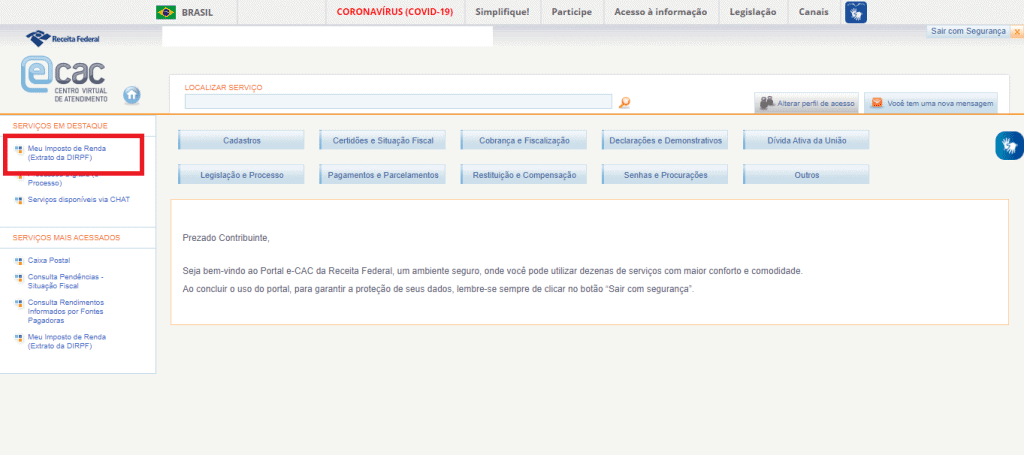Viewport: 1024px width, 455px height.
Task: Open Restituição e Compensação menu
Action: coord(524,175)
